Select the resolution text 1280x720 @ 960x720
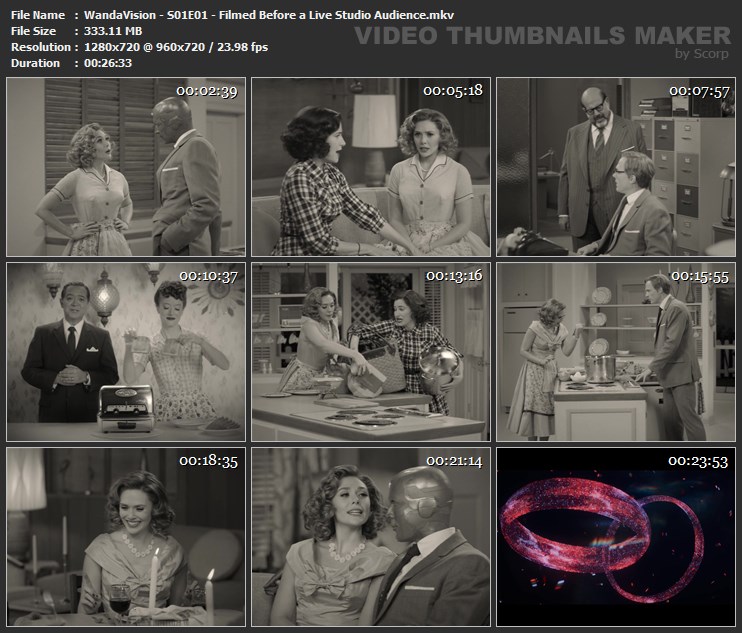This screenshot has width=742, height=633. coord(144,47)
